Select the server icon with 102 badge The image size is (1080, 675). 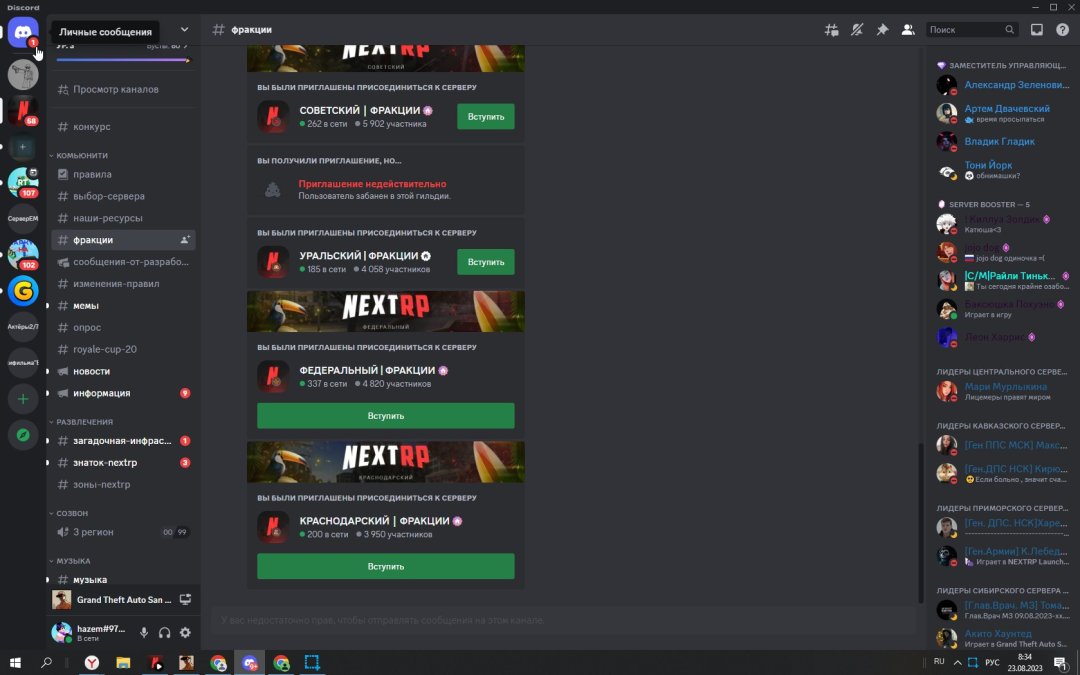point(23,255)
